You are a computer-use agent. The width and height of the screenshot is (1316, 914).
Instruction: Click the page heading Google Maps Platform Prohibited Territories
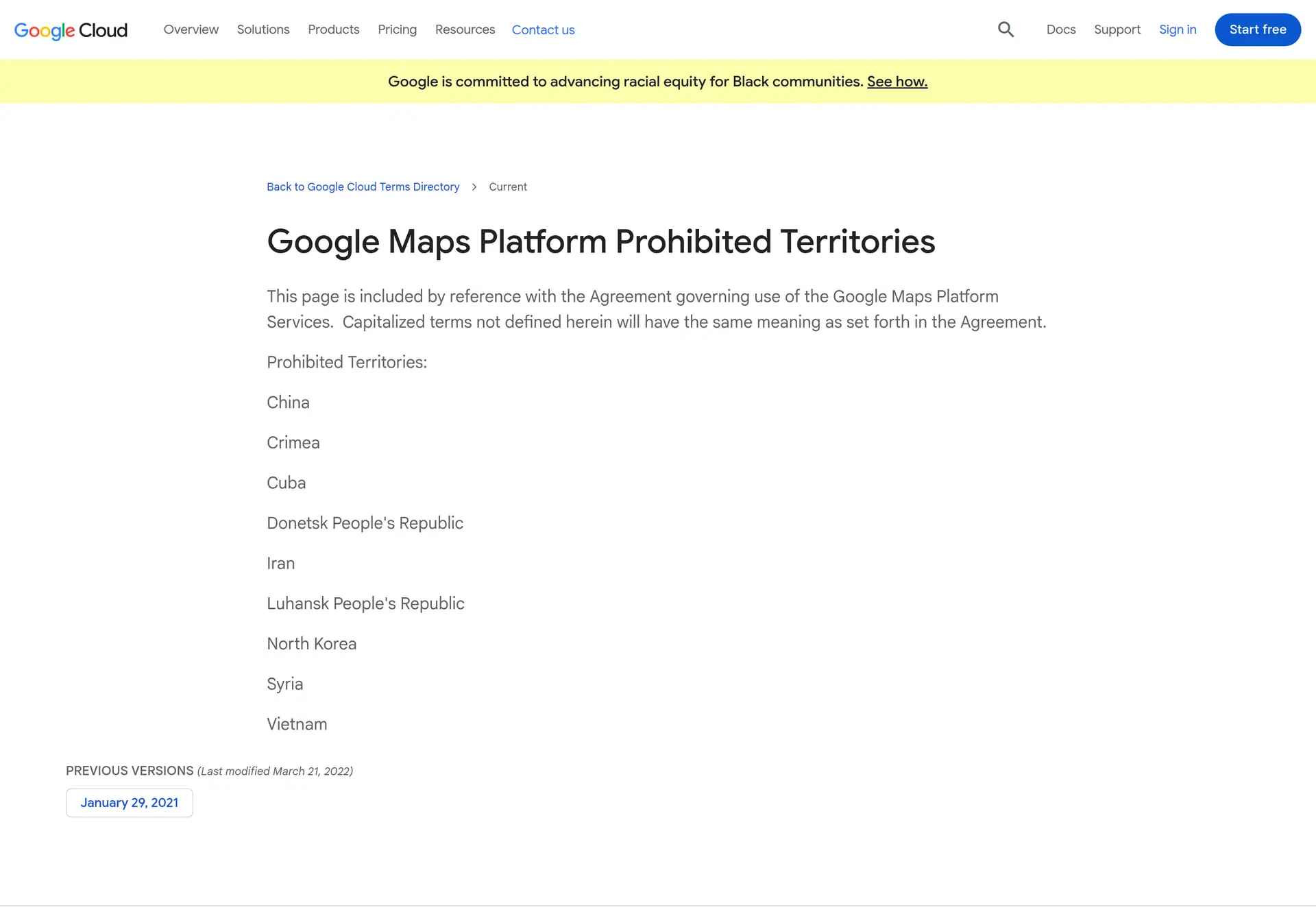pyautogui.click(x=601, y=241)
